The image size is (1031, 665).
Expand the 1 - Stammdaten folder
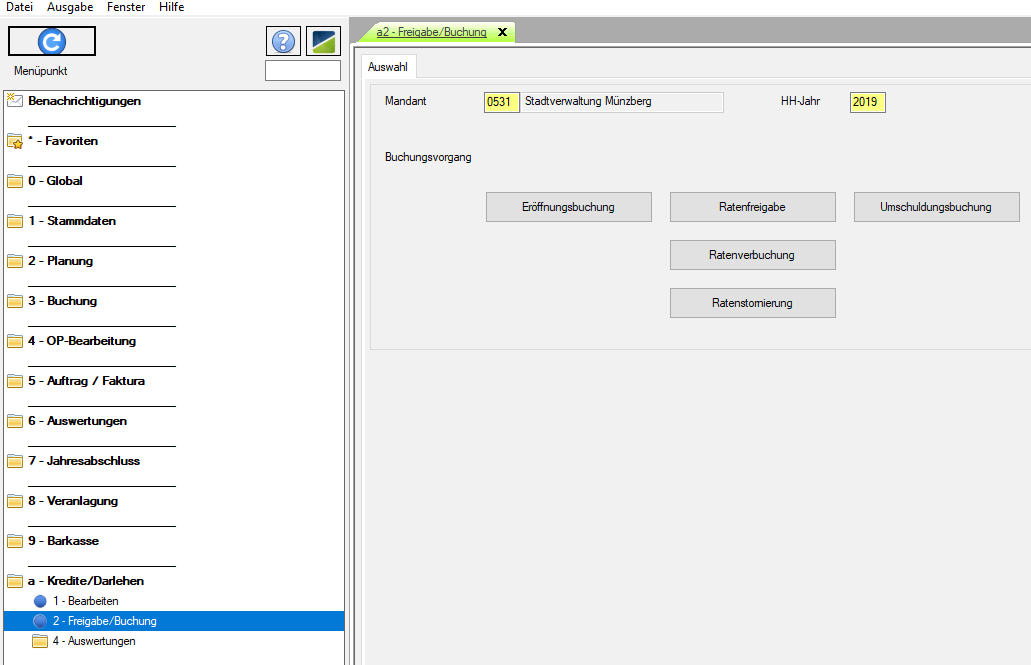click(x=15, y=221)
